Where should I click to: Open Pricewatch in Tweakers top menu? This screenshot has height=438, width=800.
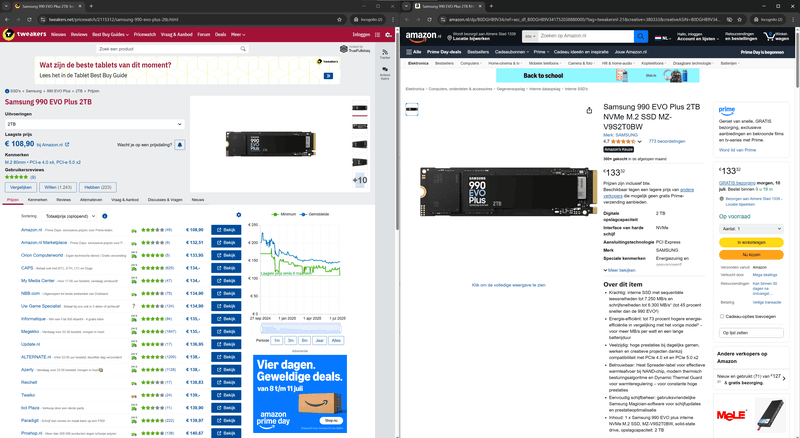[145, 35]
